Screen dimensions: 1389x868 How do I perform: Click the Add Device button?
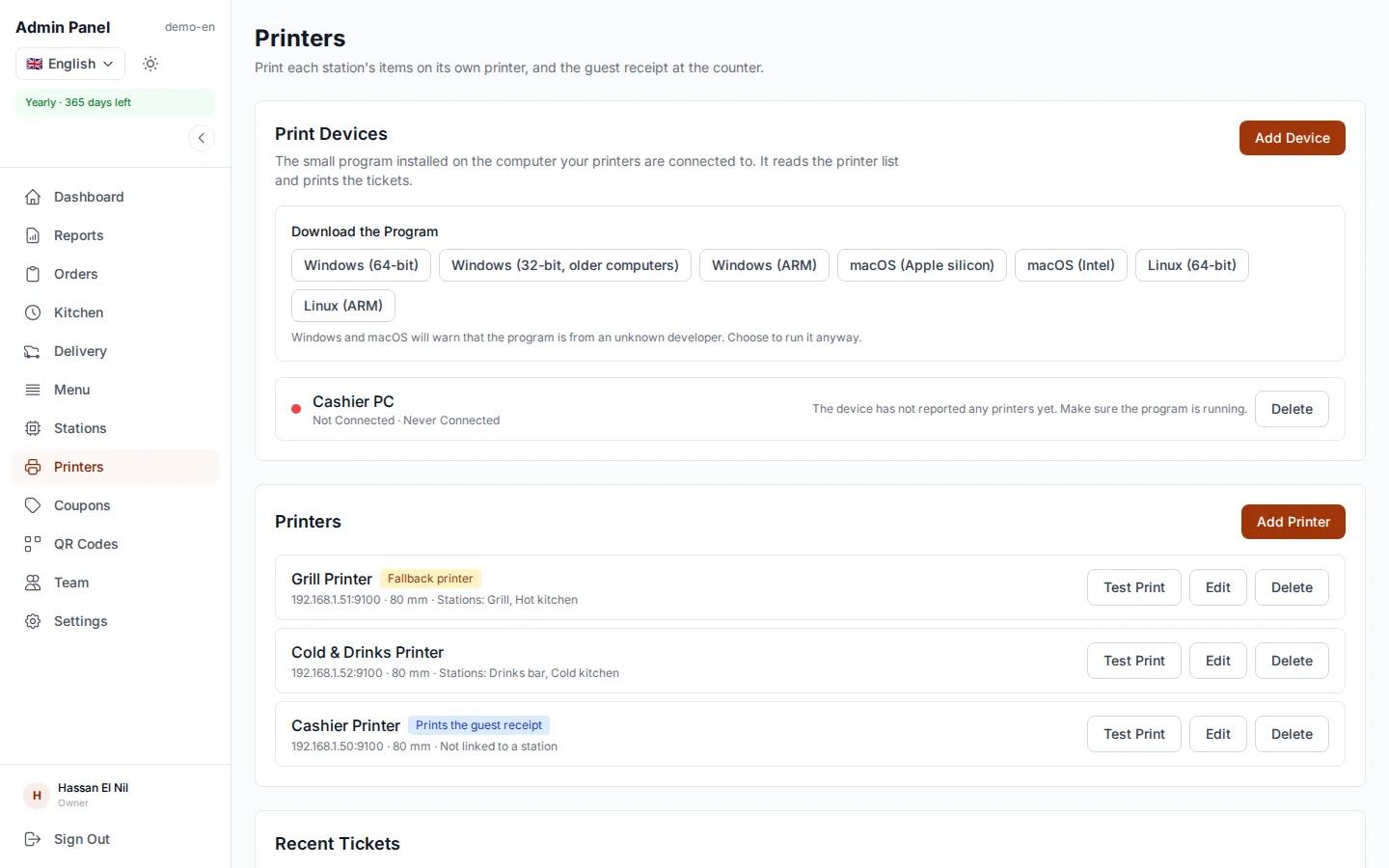(x=1293, y=138)
